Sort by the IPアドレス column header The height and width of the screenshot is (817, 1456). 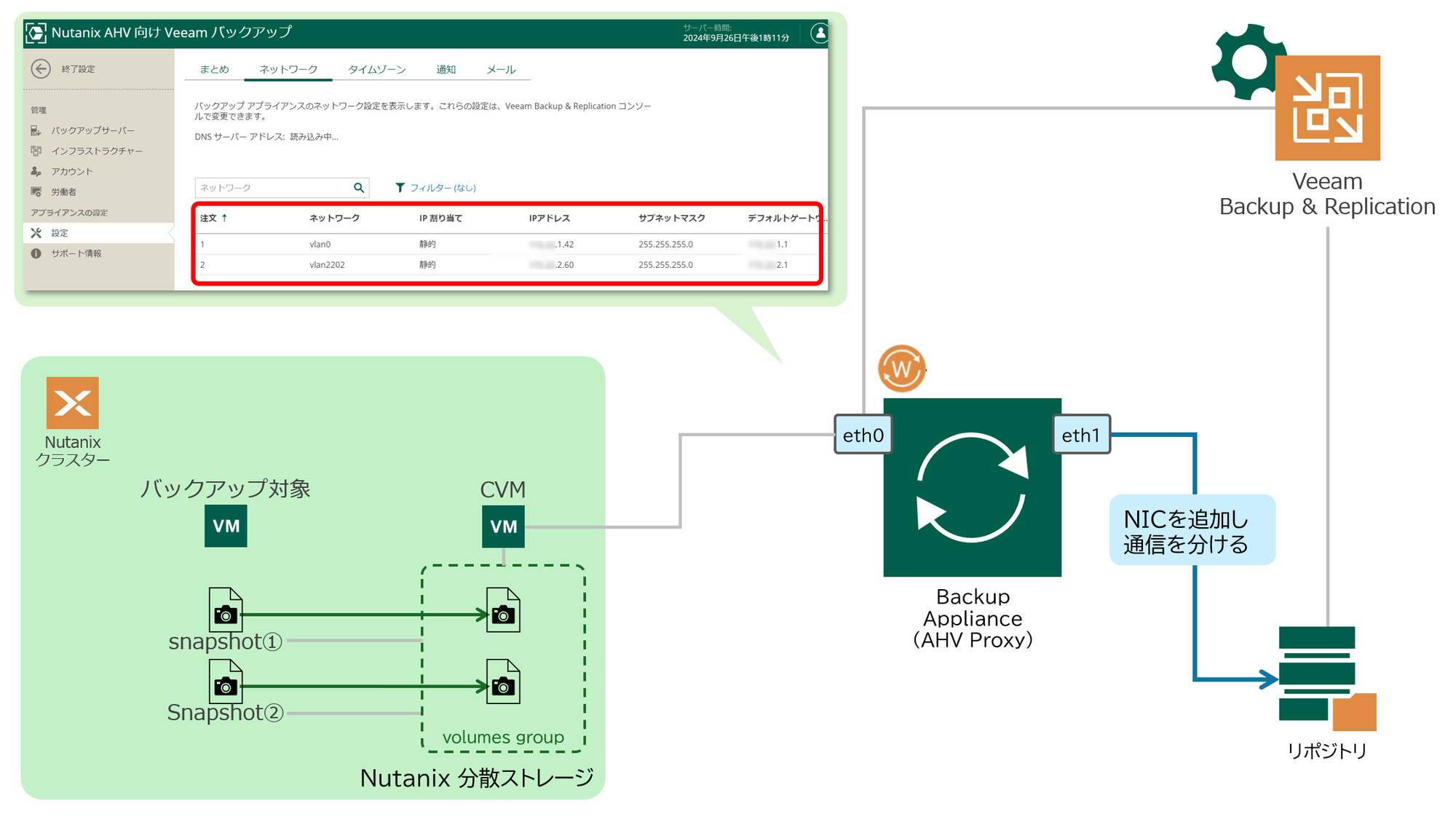click(550, 218)
